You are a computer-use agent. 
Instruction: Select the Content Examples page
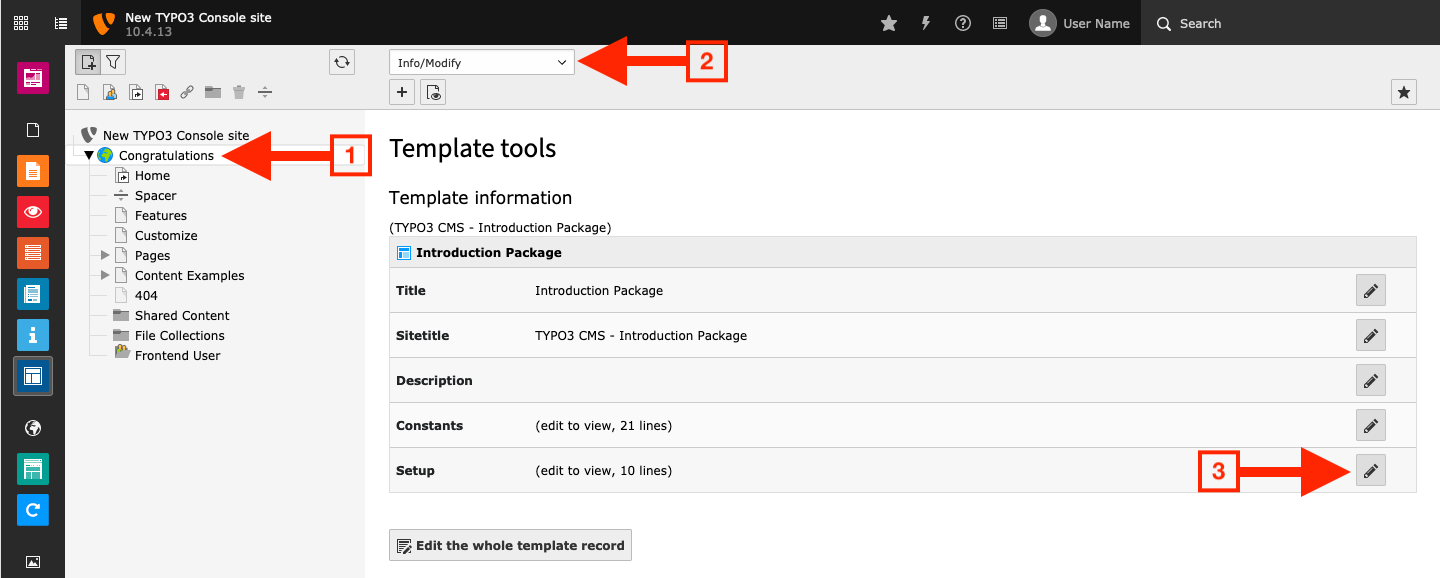pyautogui.click(x=189, y=275)
